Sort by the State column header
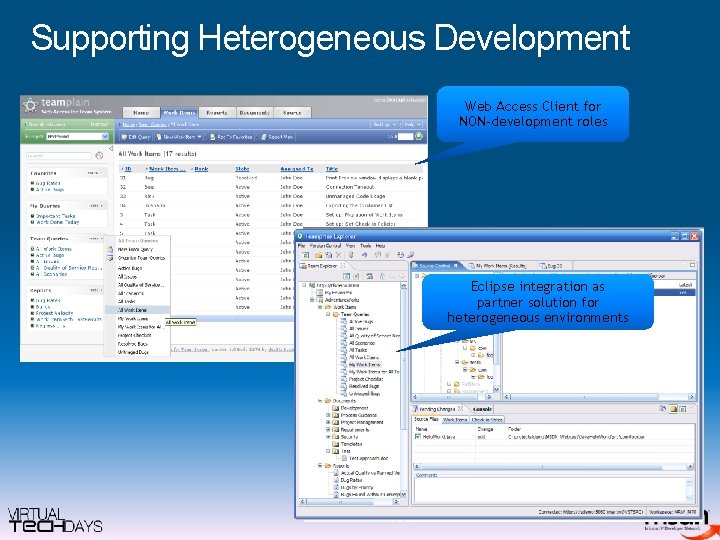The image size is (720, 540). (x=242, y=169)
